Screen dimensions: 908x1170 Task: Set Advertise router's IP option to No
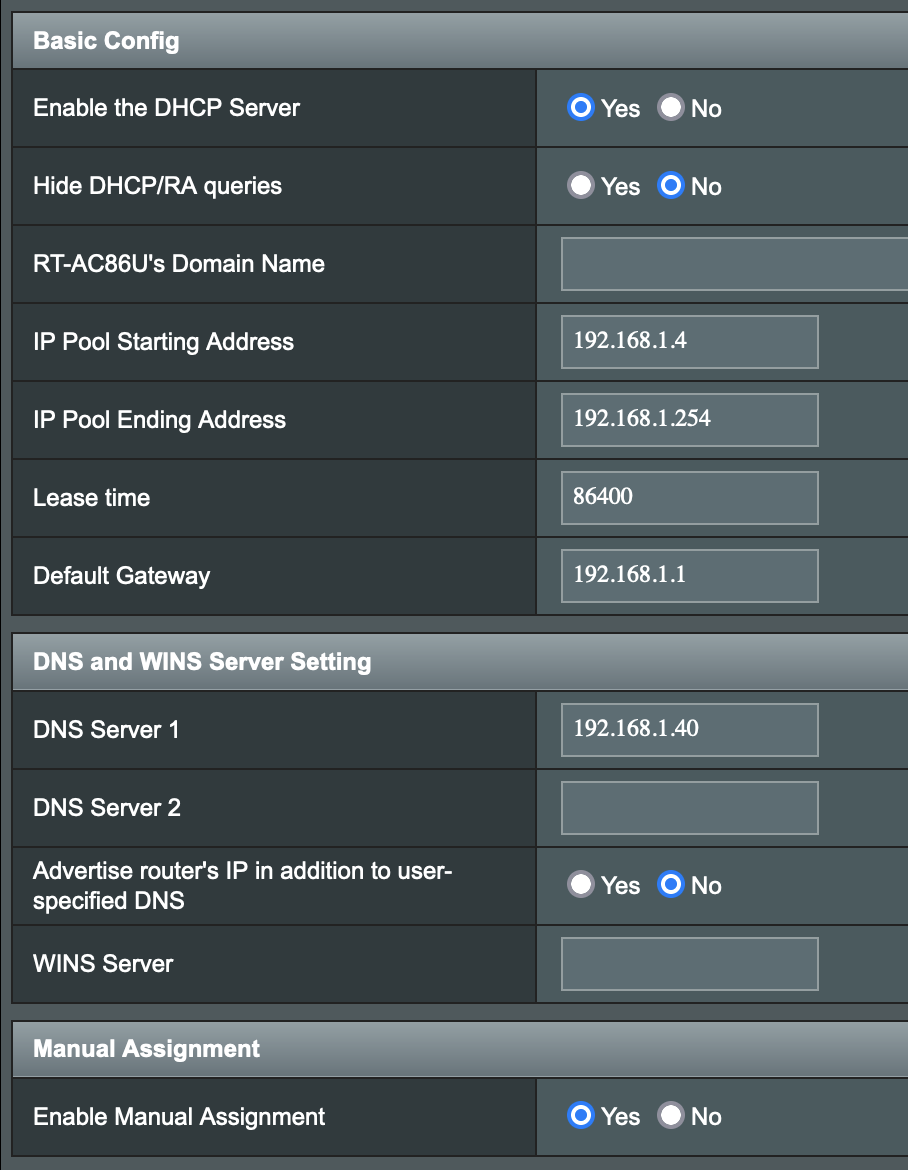(x=670, y=885)
